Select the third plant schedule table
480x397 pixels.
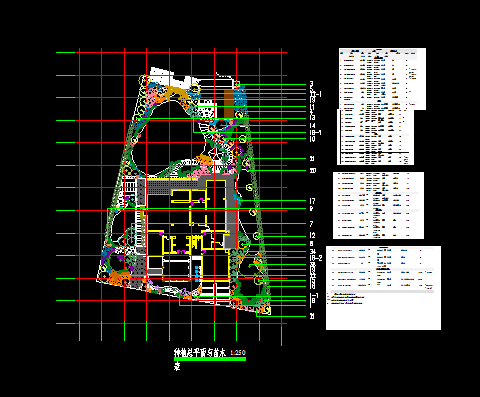point(378,205)
